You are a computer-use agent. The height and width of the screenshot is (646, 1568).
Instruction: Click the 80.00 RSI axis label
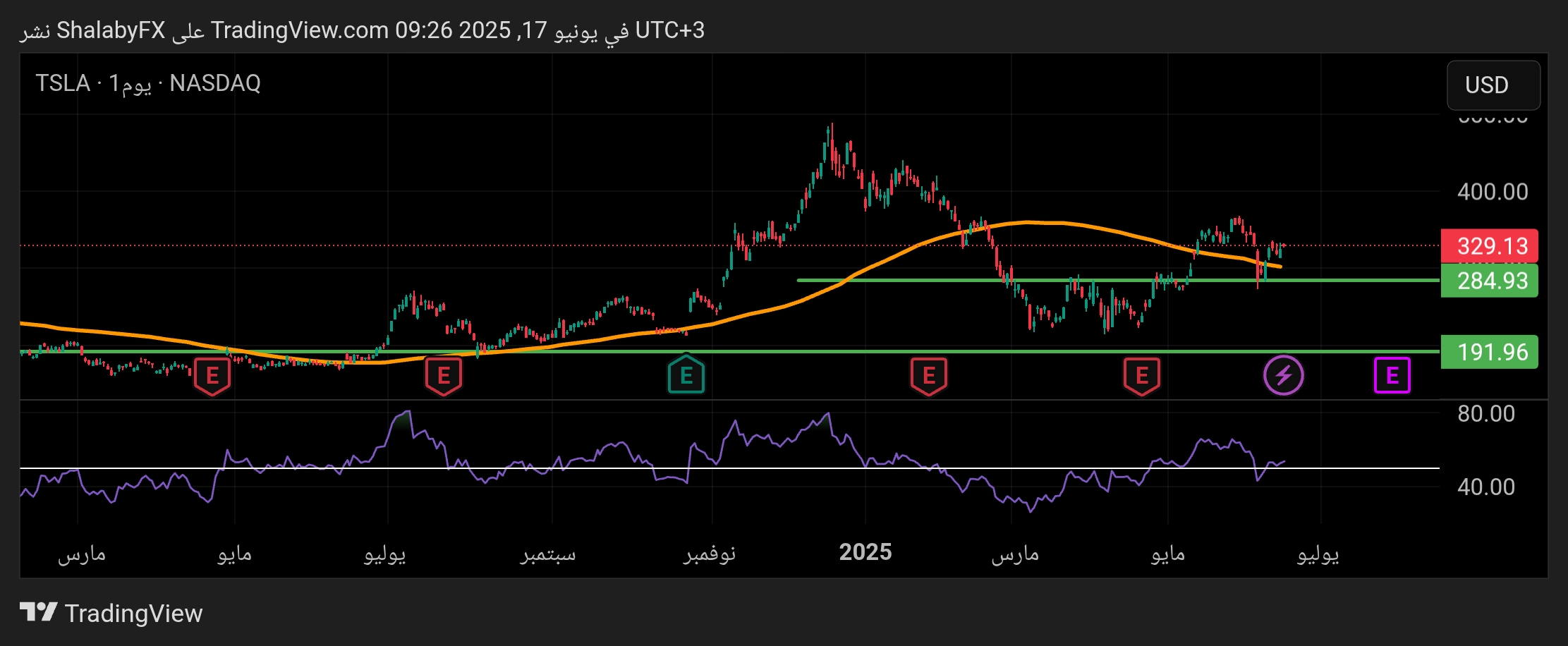pos(1486,413)
